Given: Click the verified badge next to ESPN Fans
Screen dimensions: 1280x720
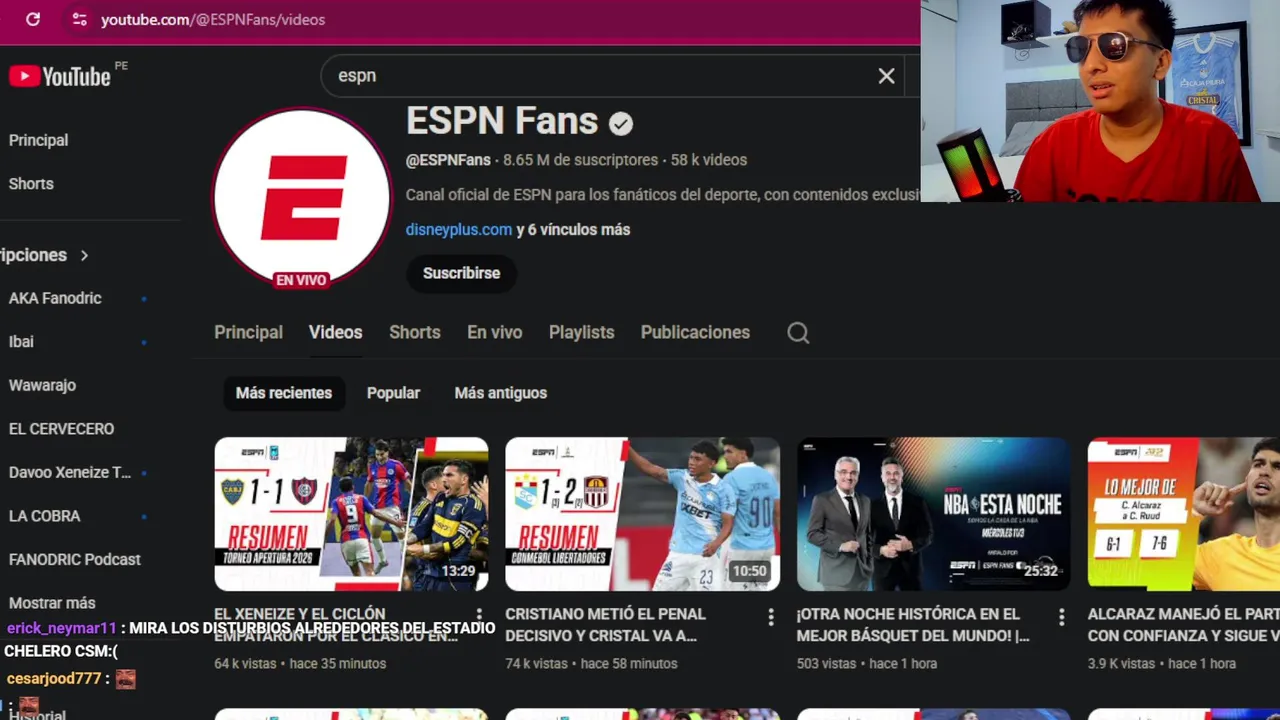Looking at the screenshot, I should tap(621, 123).
